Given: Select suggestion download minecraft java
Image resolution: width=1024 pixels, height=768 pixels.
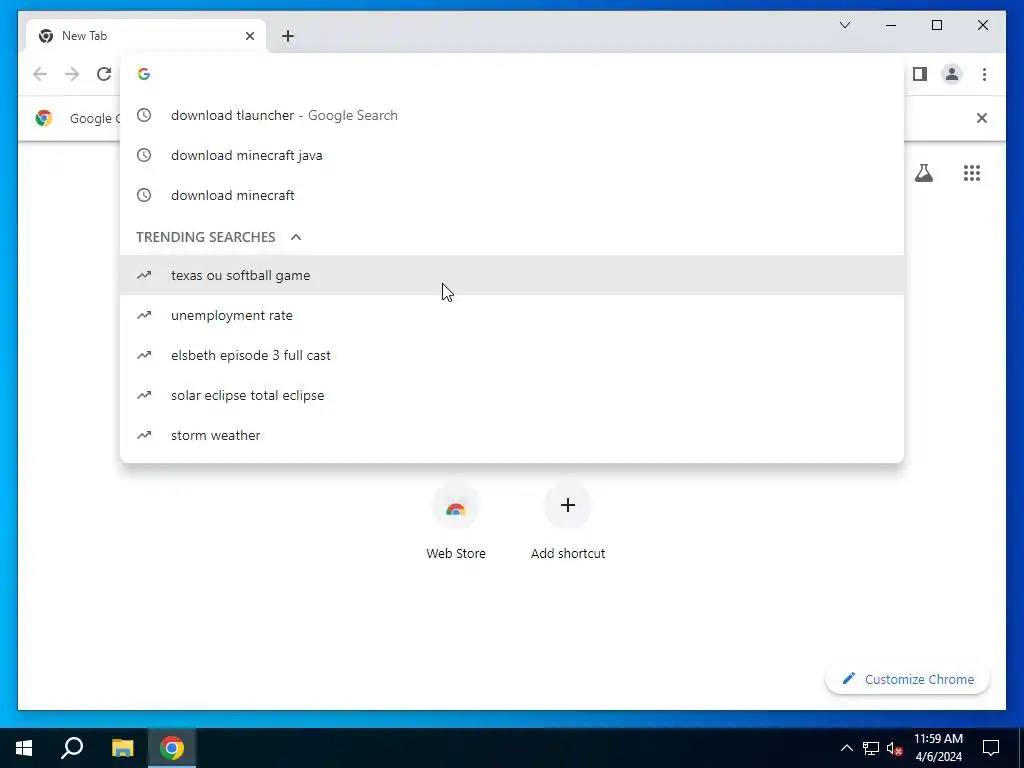Looking at the screenshot, I should (512, 155).
